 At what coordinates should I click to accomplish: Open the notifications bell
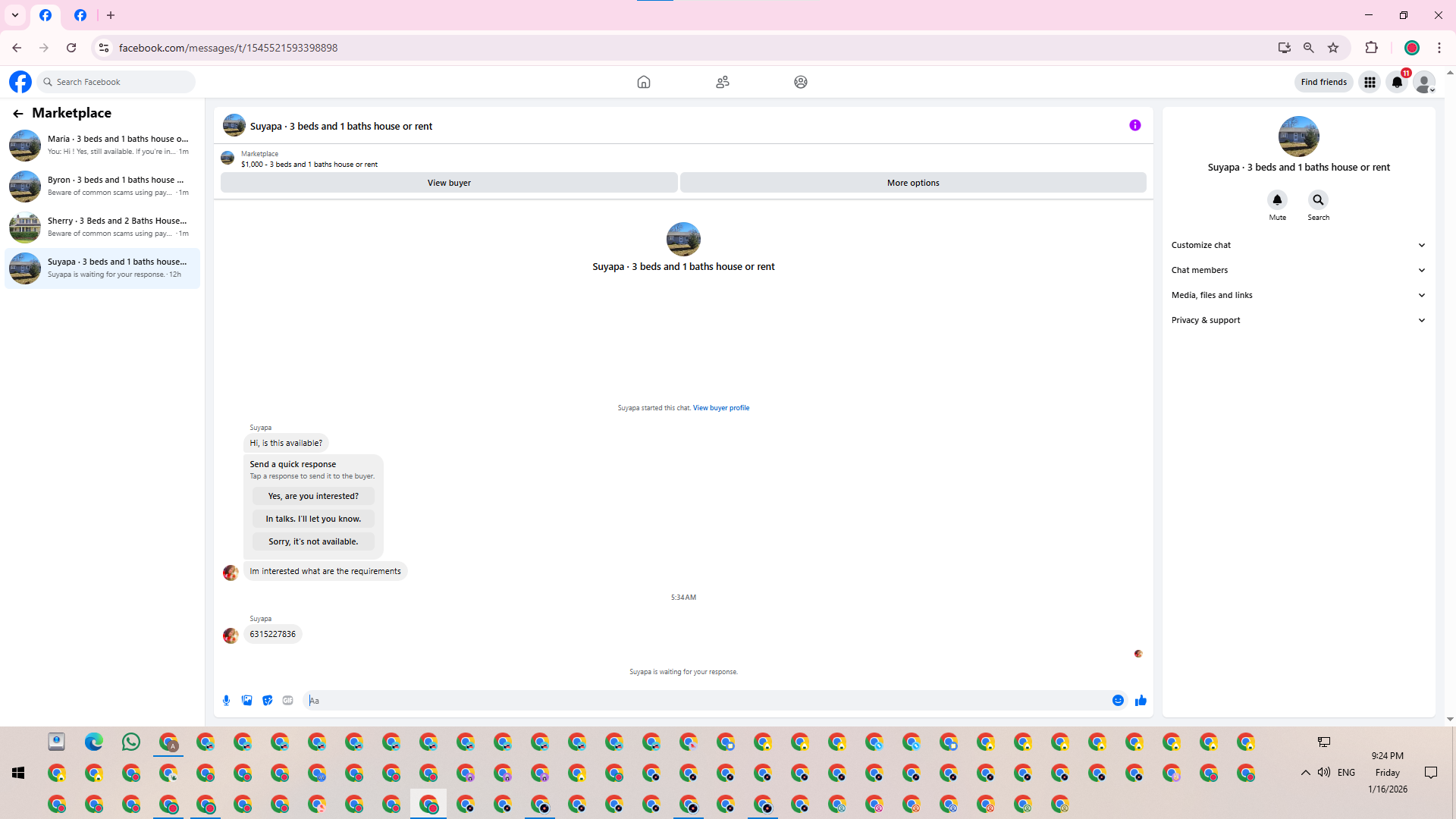pos(1397,82)
